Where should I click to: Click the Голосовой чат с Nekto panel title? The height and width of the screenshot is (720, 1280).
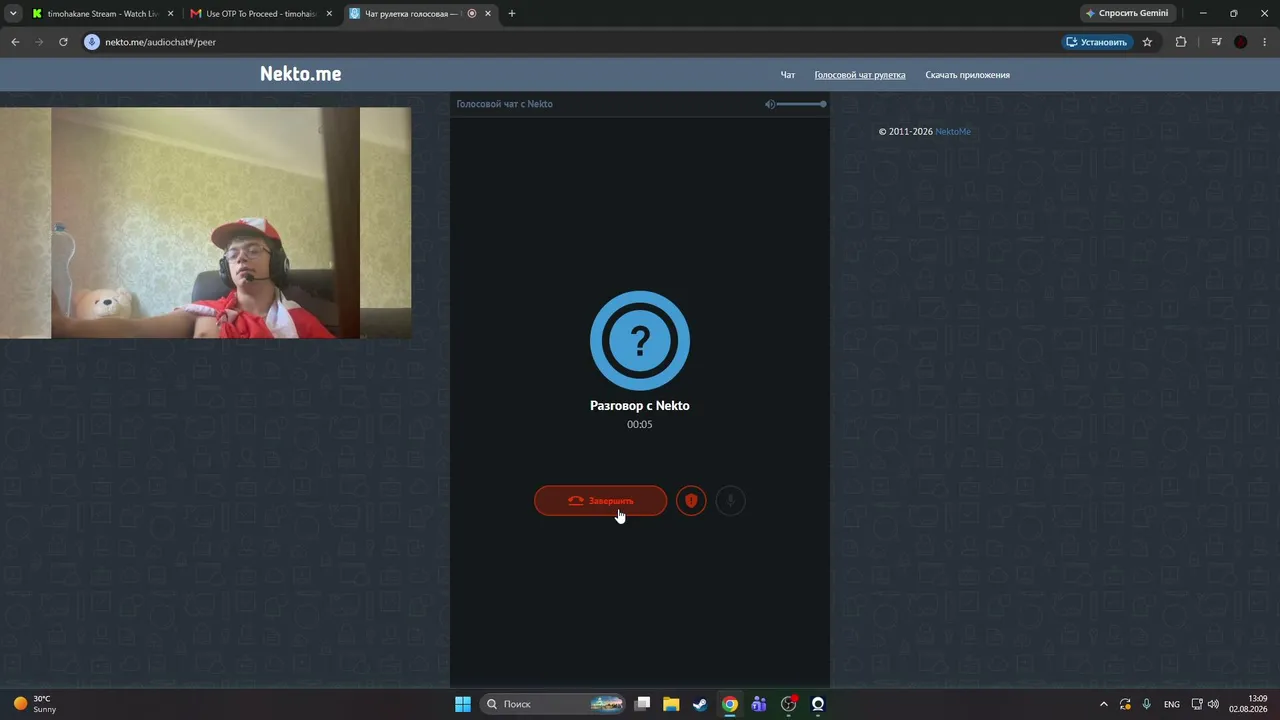pos(504,104)
